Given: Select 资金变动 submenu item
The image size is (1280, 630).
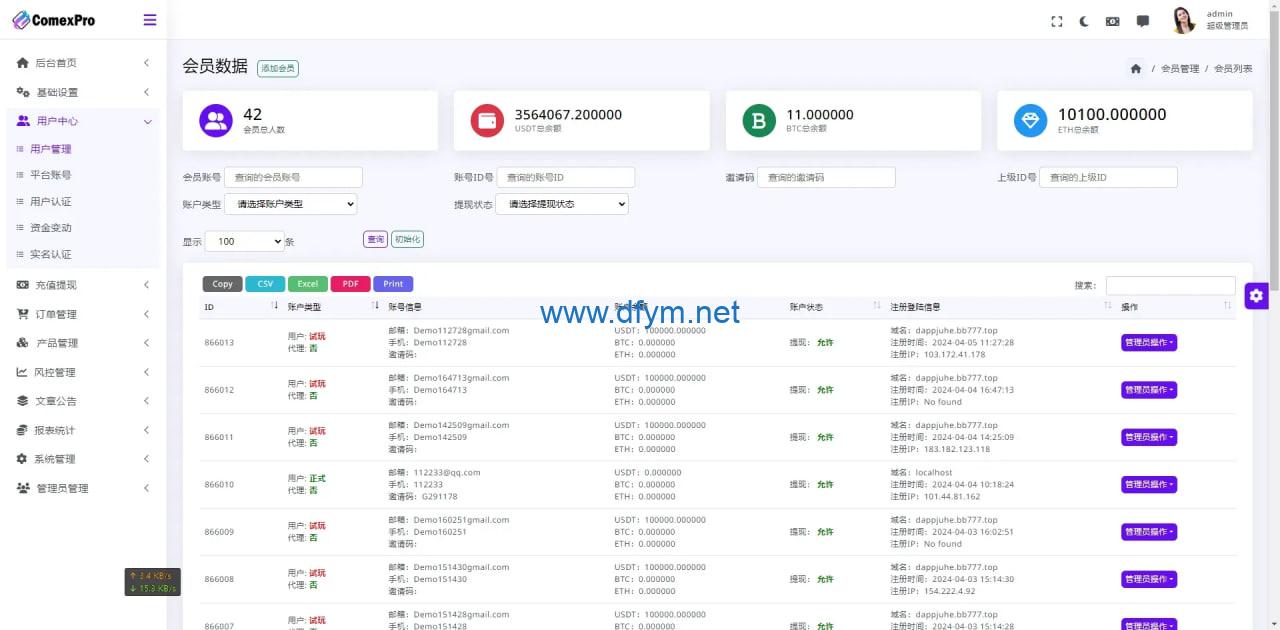Looking at the screenshot, I should [x=51, y=228].
